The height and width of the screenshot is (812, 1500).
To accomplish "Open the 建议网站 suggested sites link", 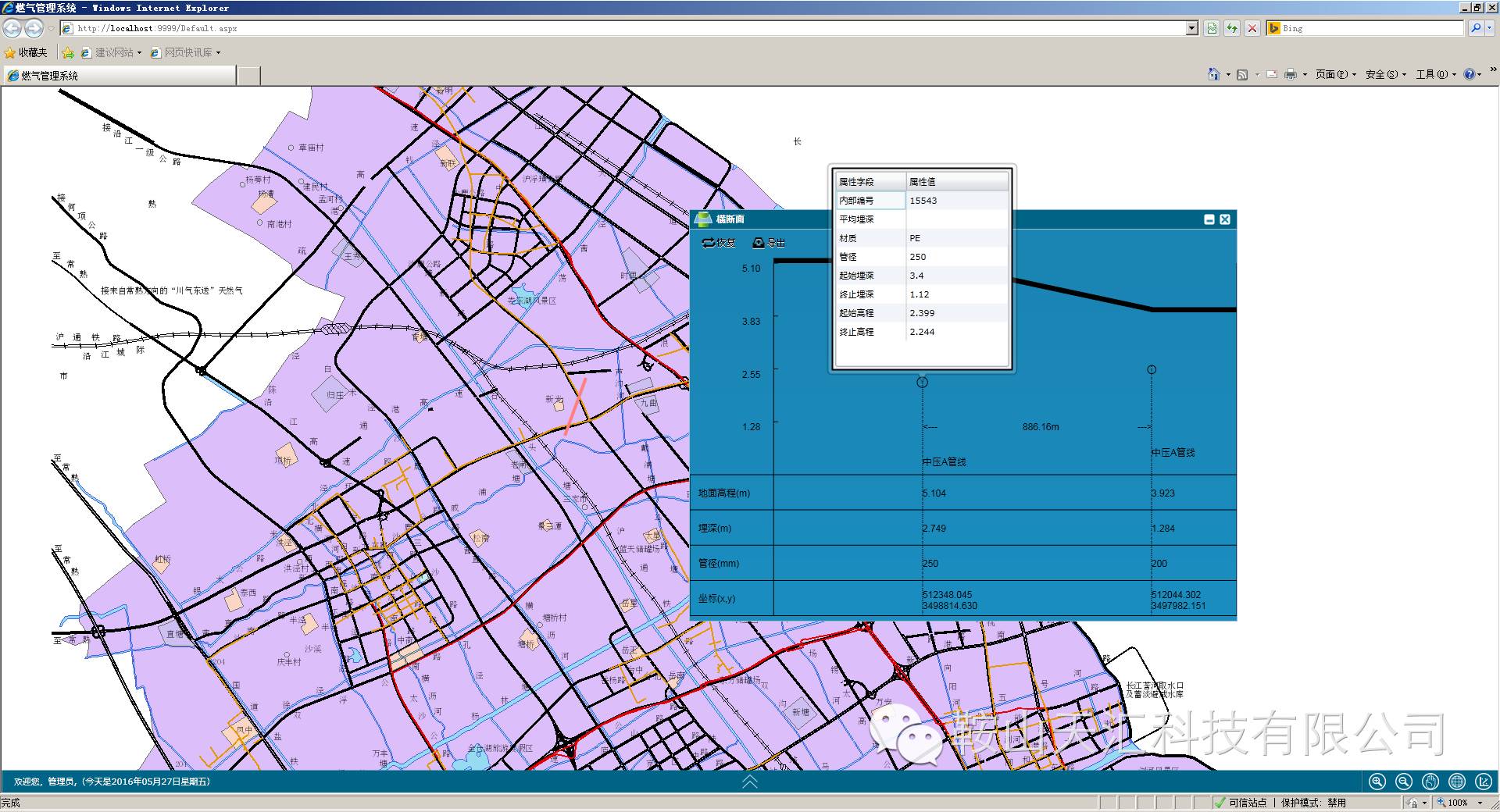I will tap(112, 52).
